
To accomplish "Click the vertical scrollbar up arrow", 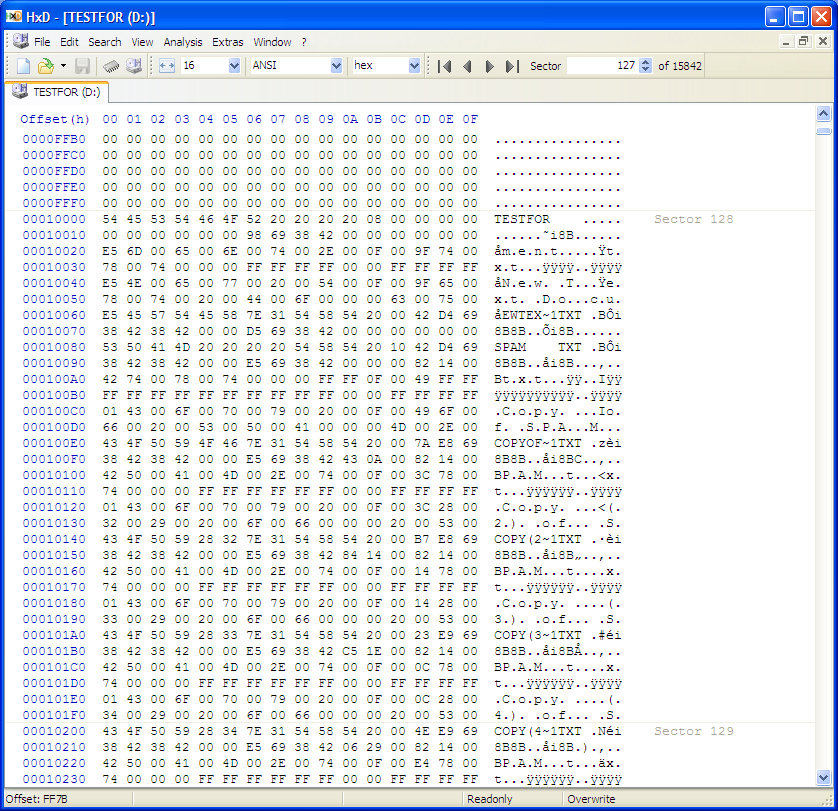I will [x=824, y=113].
